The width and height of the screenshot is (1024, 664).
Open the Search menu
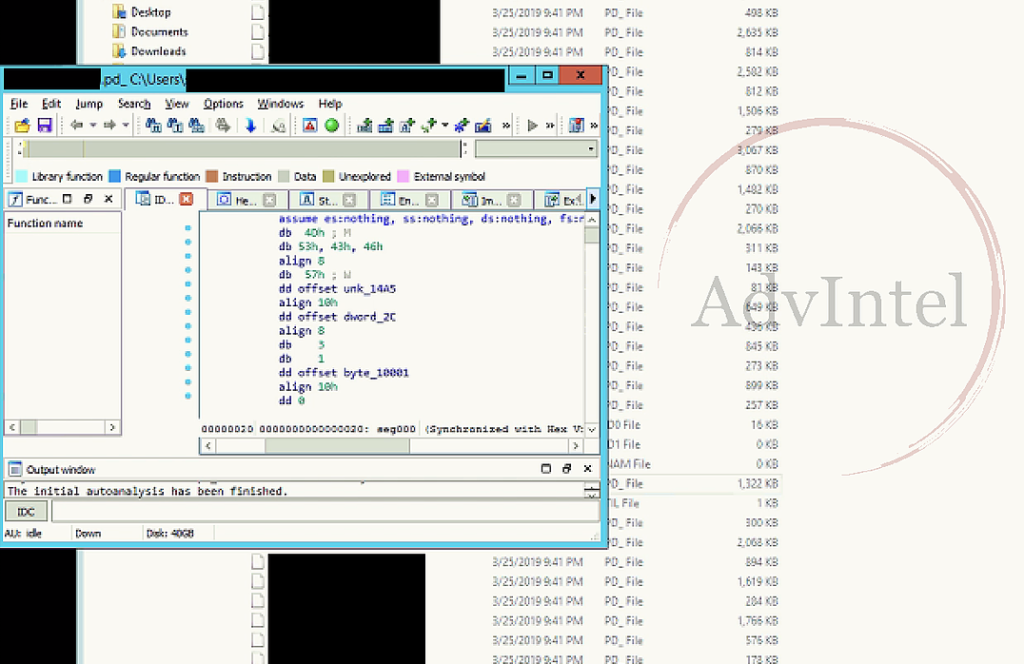point(133,103)
